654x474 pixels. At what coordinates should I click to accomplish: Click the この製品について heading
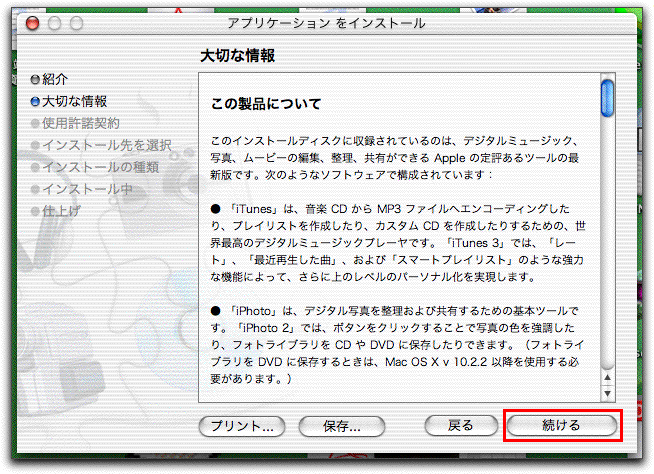click(266, 103)
